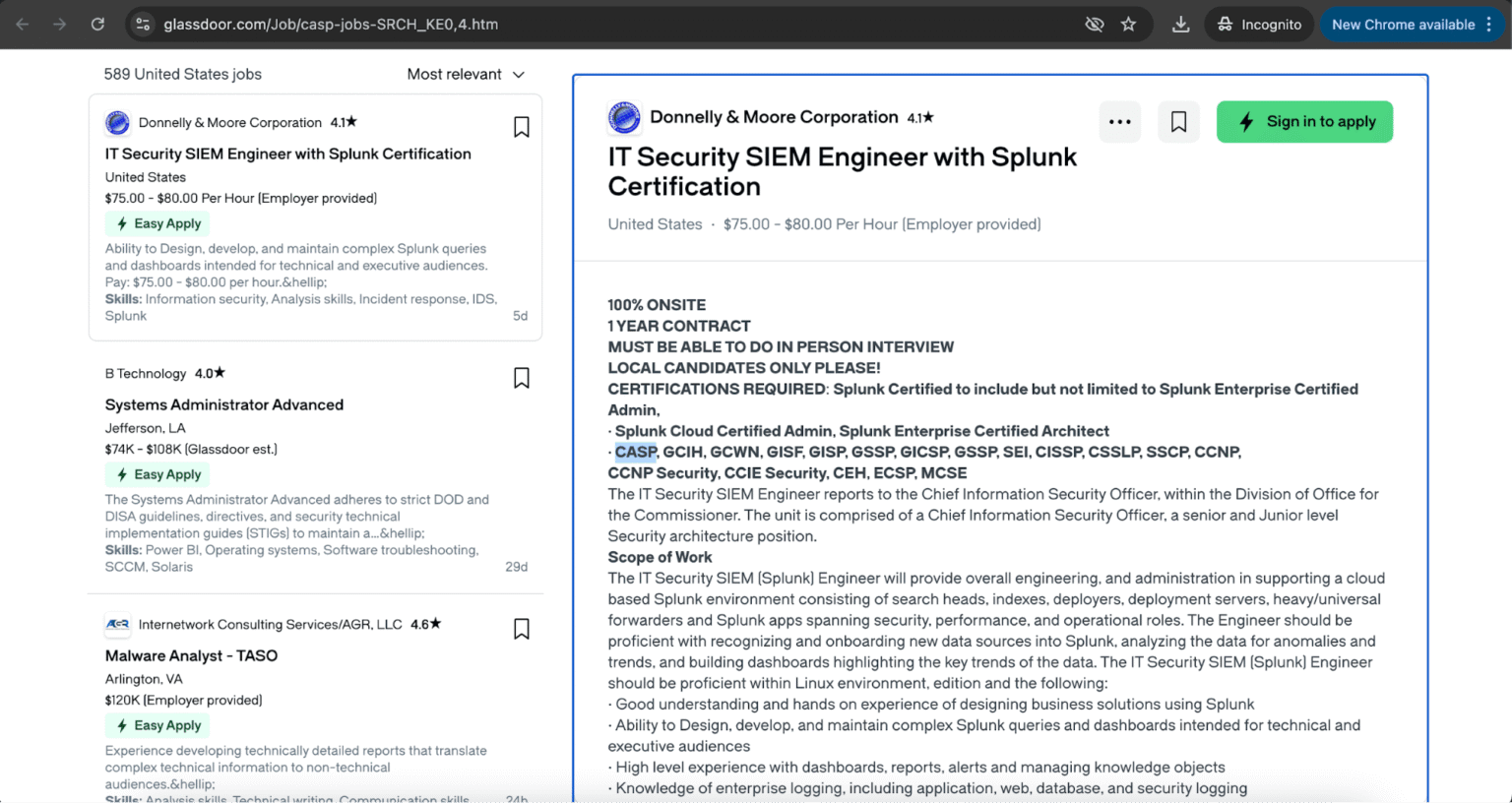Click inside the browser address bar
The width and height of the screenshot is (1512, 803).
(x=394, y=24)
